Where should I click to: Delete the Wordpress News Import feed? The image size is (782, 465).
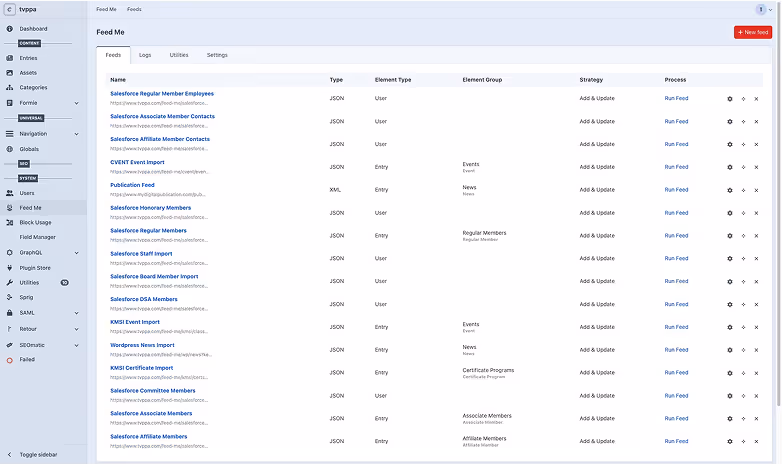coord(756,350)
